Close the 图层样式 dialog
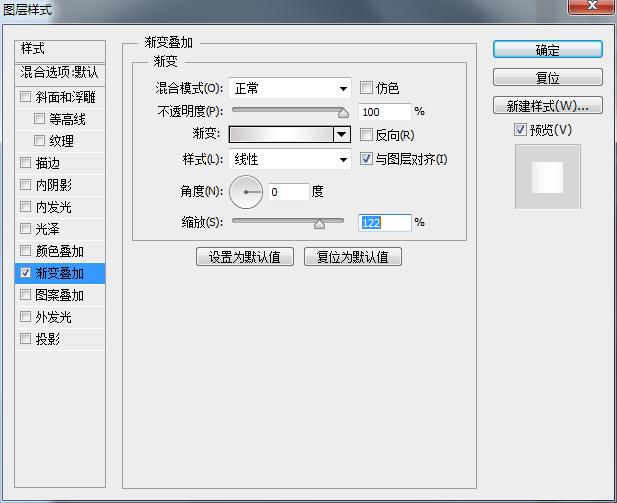This screenshot has height=503, width=617. tap(592, 6)
